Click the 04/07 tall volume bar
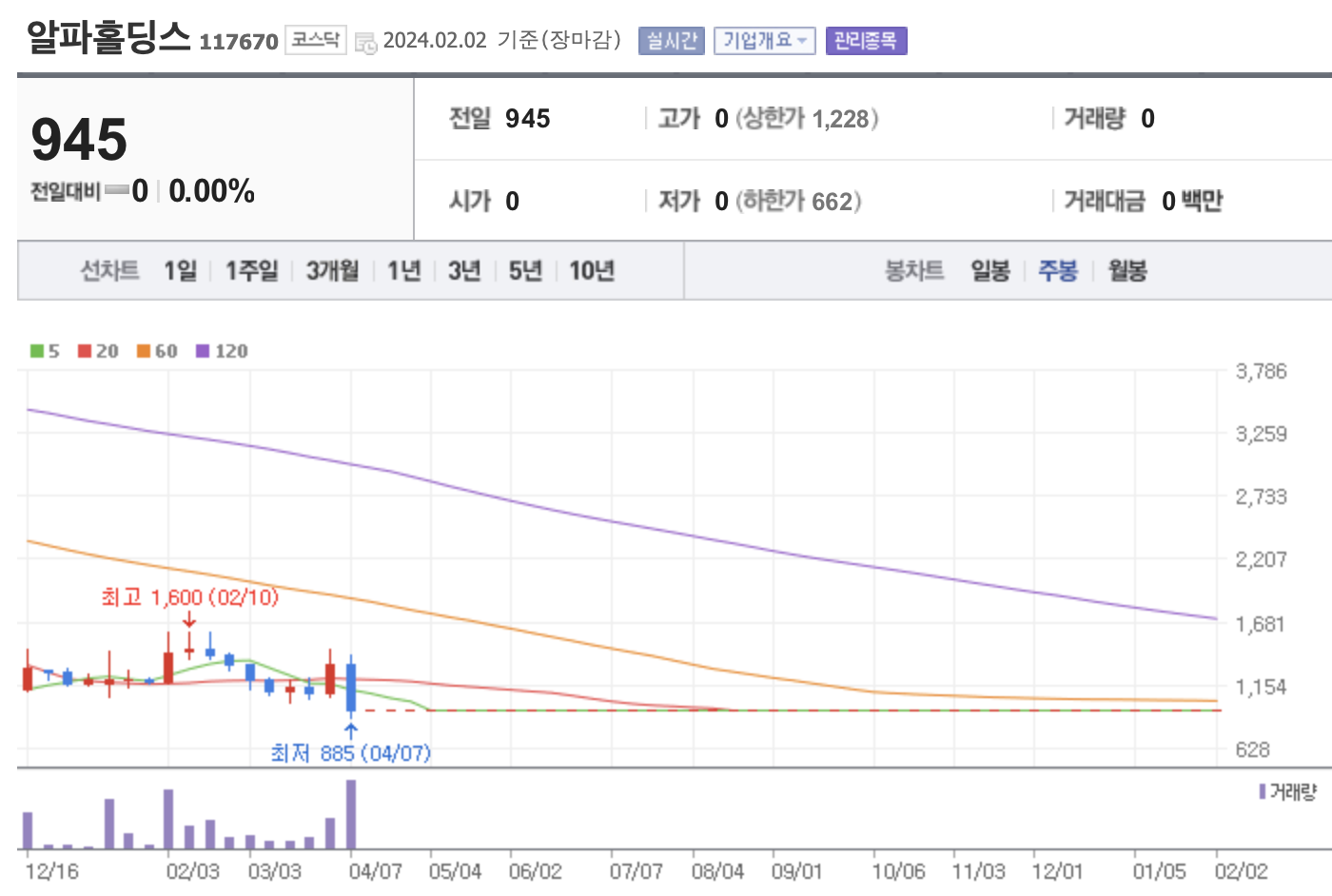Image resolution: width=1332 pixels, height=896 pixels. (351, 814)
